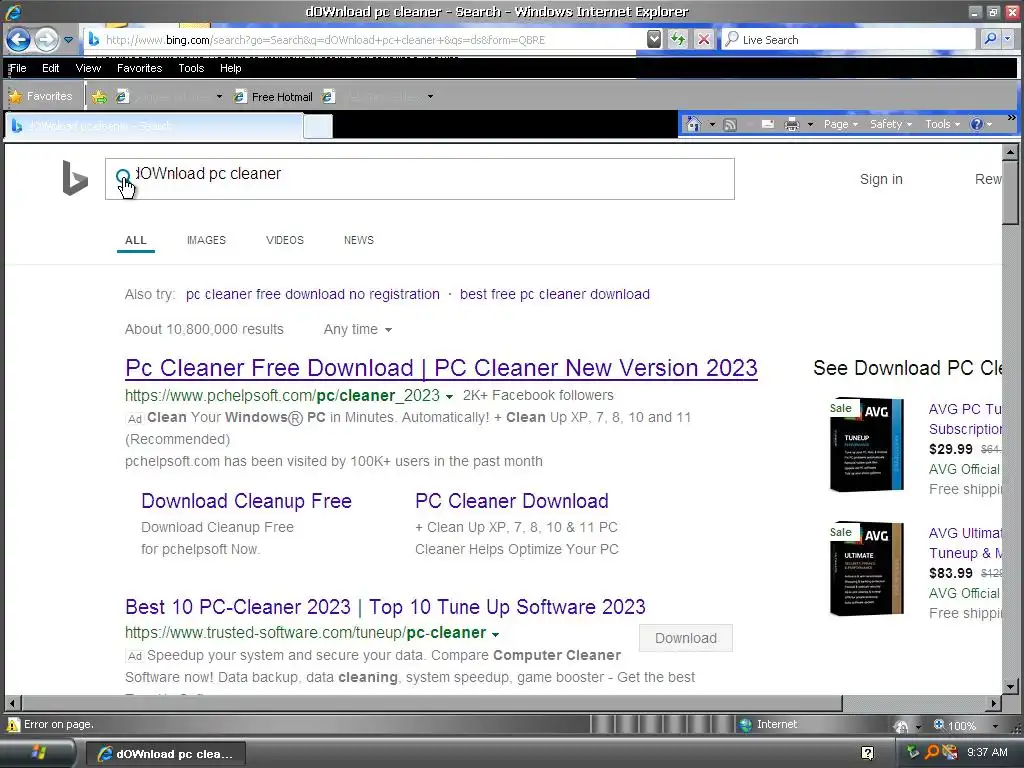Switch to the VIDEOS tab
This screenshot has height=768, width=1024.
point(285,240)
